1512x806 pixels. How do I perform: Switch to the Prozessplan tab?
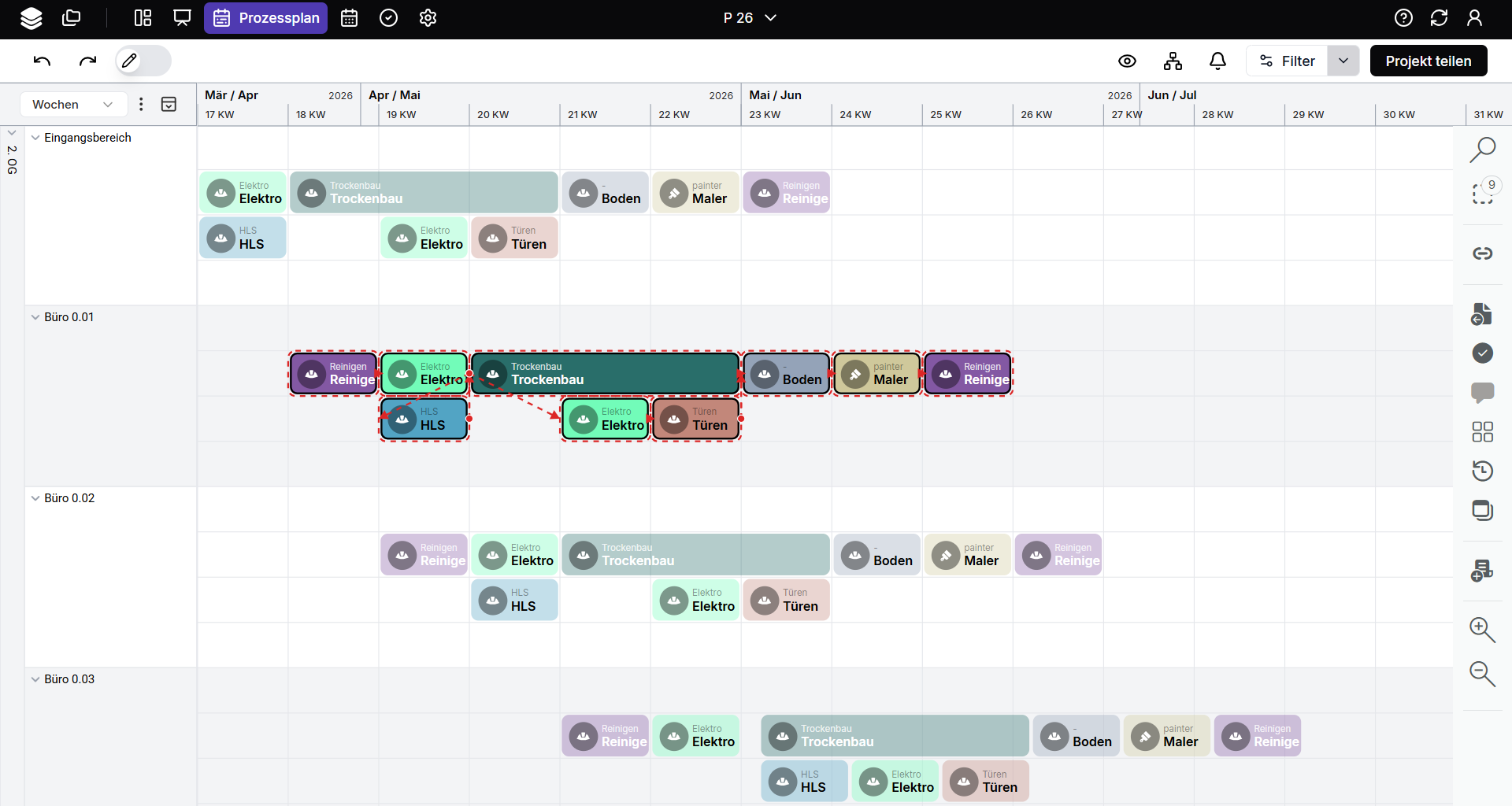click(x=266, y=17)
